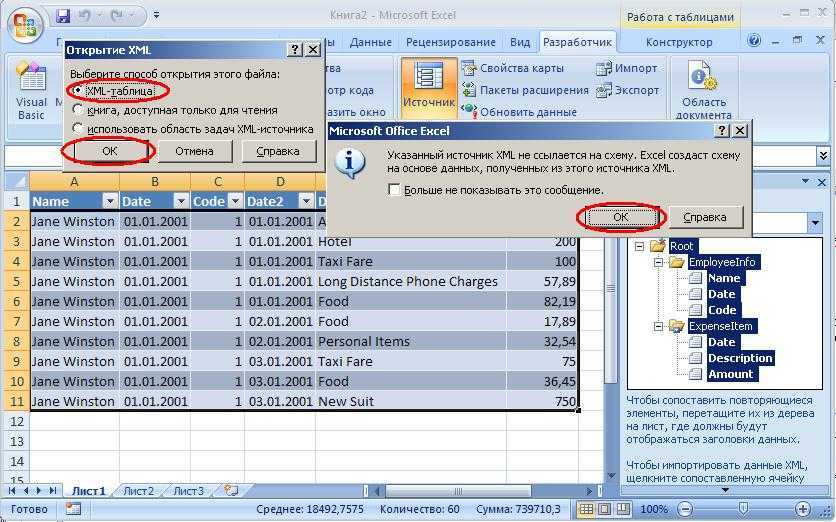Refresh XML data (Обновить данные)
This screenshot has width=836, height=522.
tap(519, 112)
